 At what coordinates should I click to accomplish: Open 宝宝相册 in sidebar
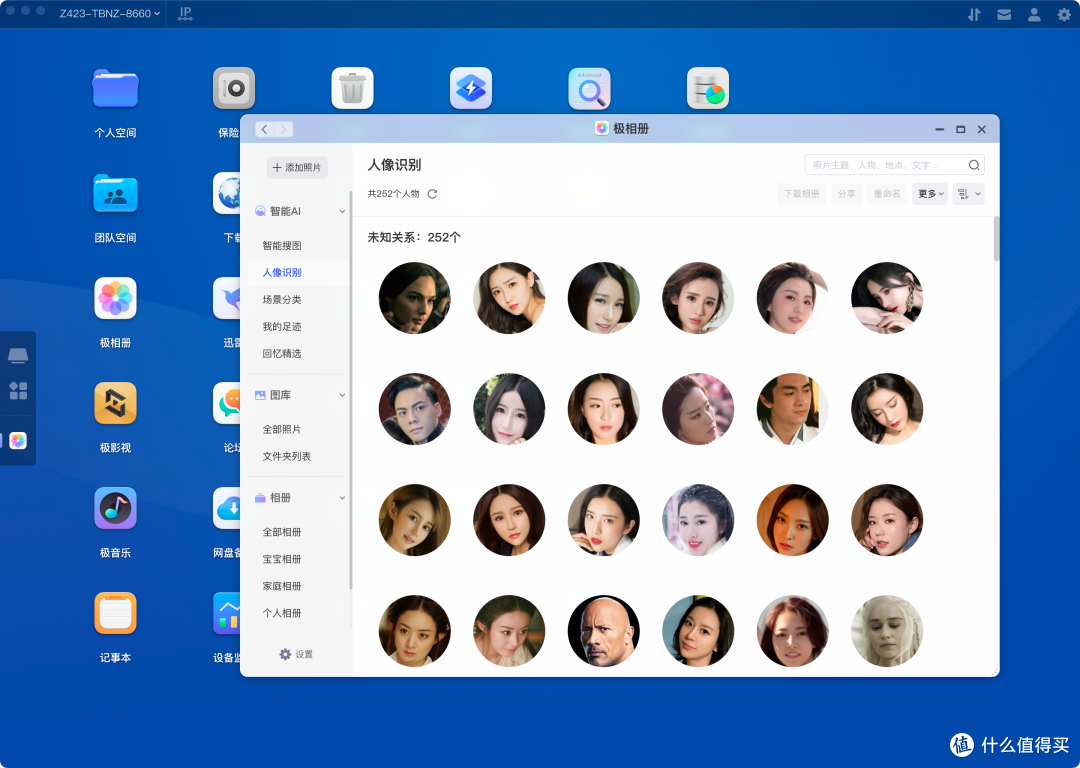point(282,559)
